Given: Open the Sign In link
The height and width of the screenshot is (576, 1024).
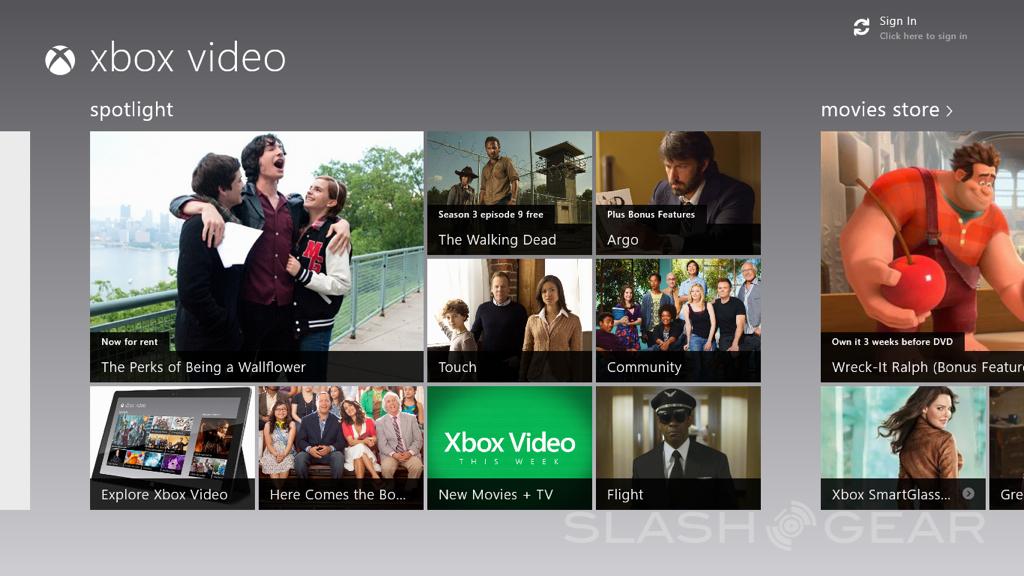Looking at the screenshot, I should (897, 21).
